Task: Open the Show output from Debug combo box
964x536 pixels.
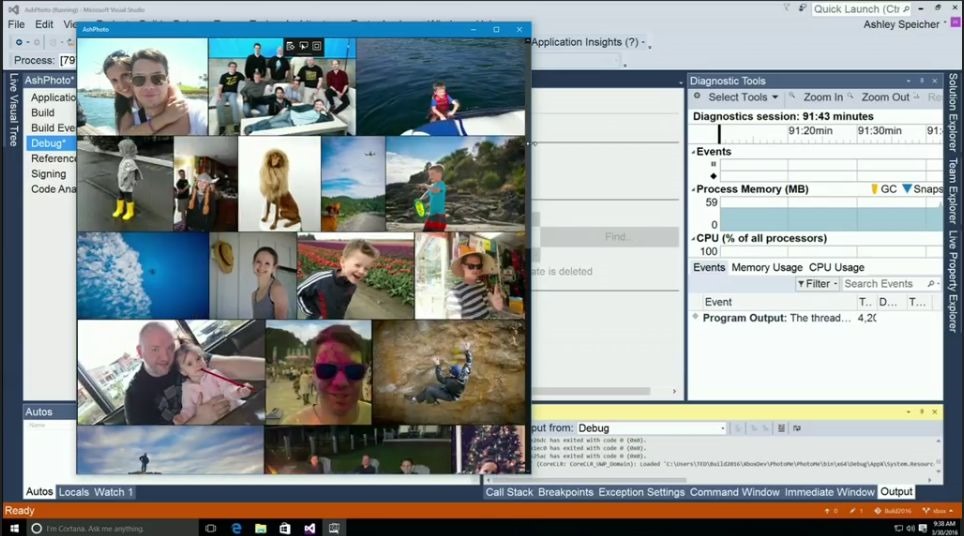Action: pyautogui.click(x=650, y=428)
